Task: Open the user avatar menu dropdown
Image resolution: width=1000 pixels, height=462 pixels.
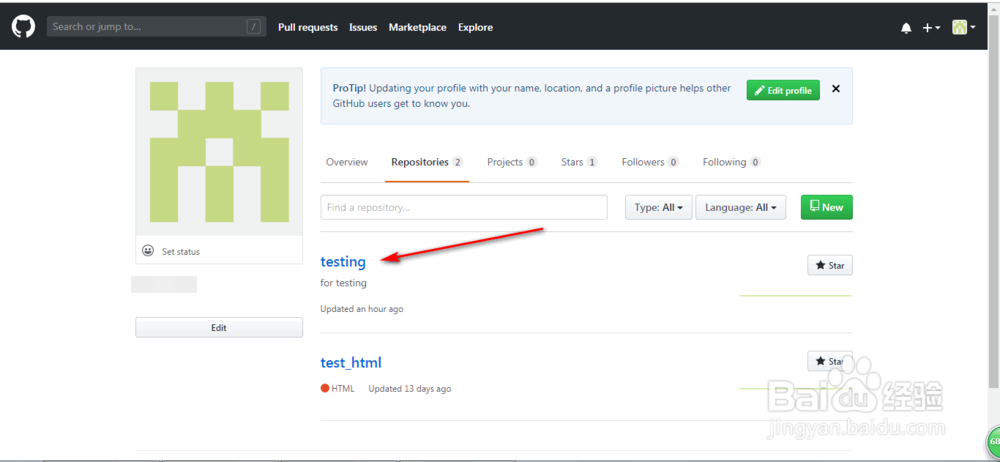Action: [x=964, y=27]
